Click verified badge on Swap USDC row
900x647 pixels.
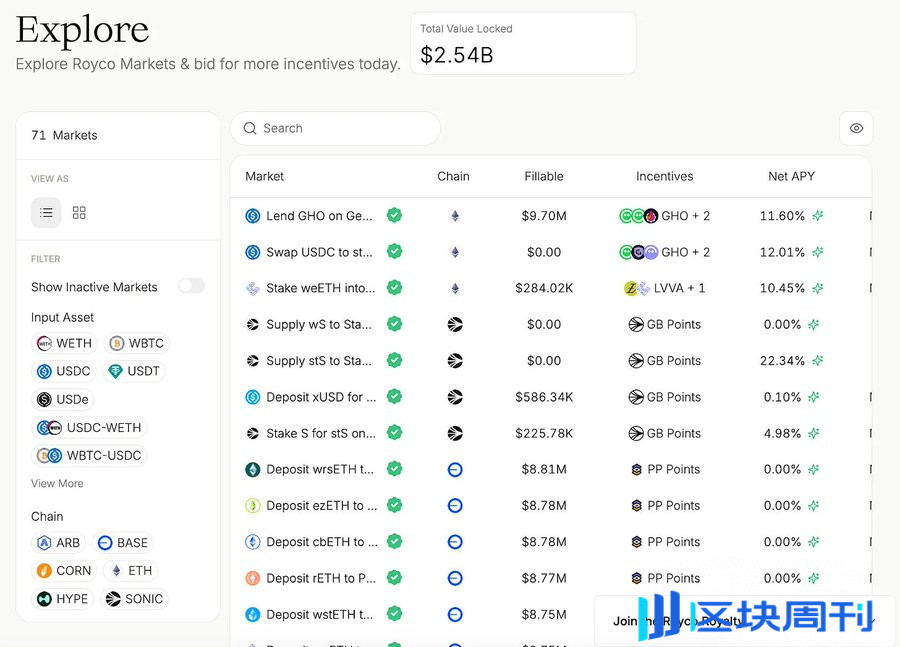tap(394, 251)
